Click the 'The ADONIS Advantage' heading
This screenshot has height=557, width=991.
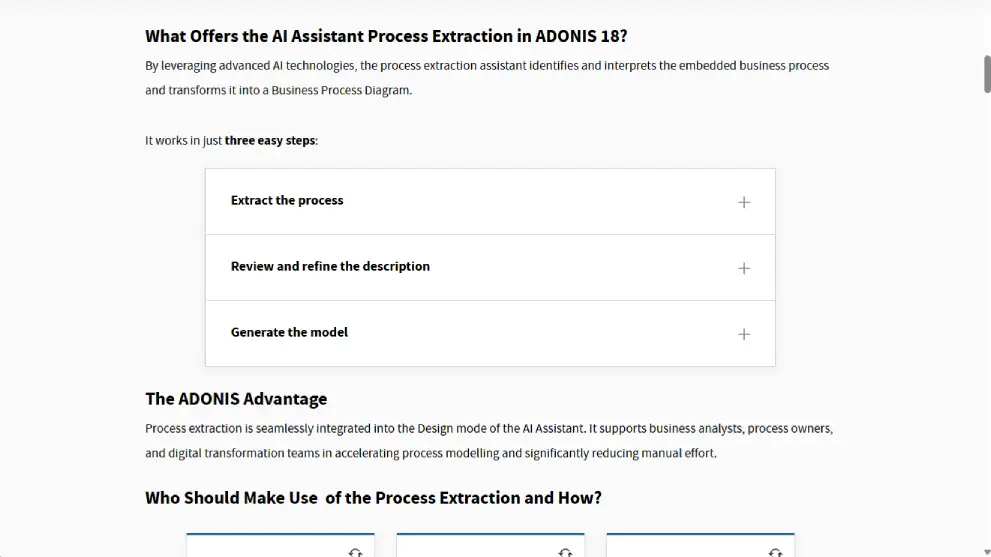pos(236,399)
